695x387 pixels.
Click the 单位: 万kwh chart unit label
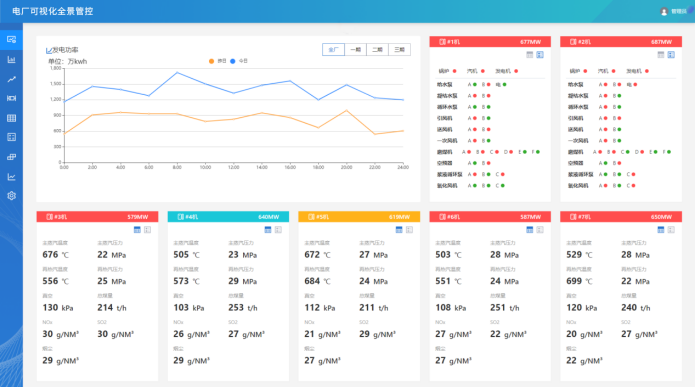68,62
